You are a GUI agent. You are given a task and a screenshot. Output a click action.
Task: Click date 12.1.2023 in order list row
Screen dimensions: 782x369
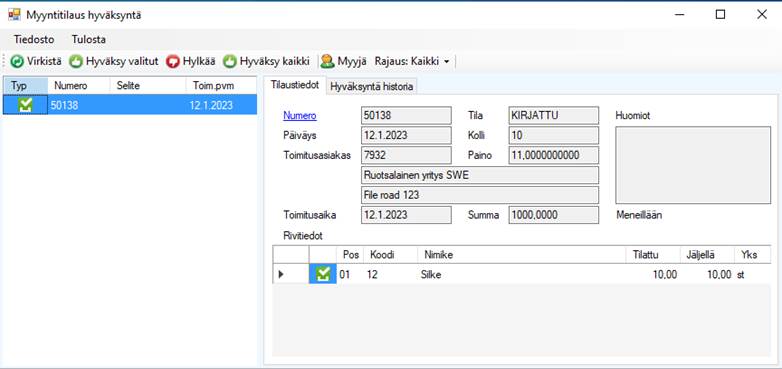[221, 105]
